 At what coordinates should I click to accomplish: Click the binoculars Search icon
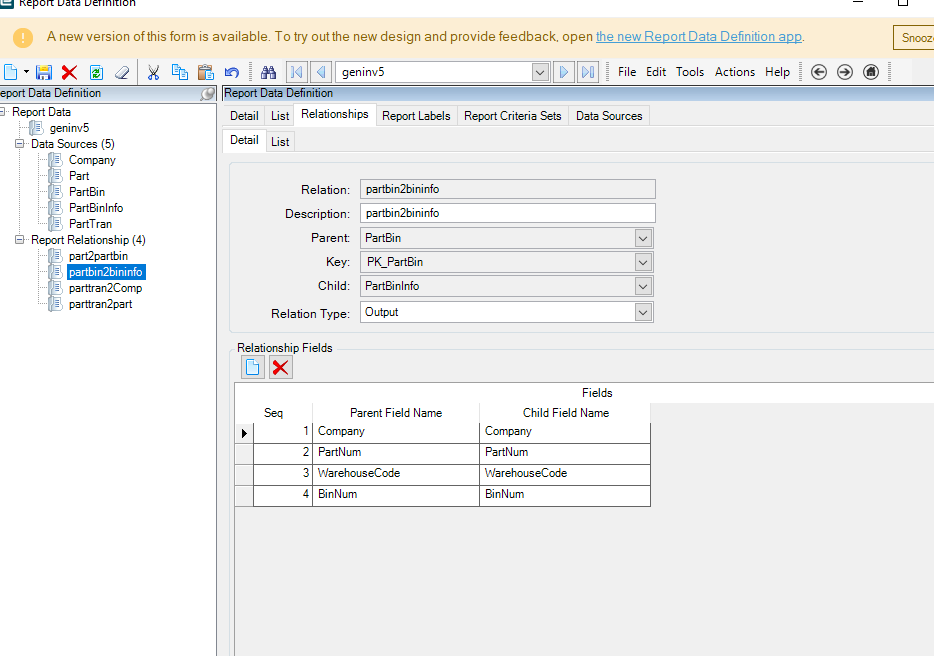point(268,72)
